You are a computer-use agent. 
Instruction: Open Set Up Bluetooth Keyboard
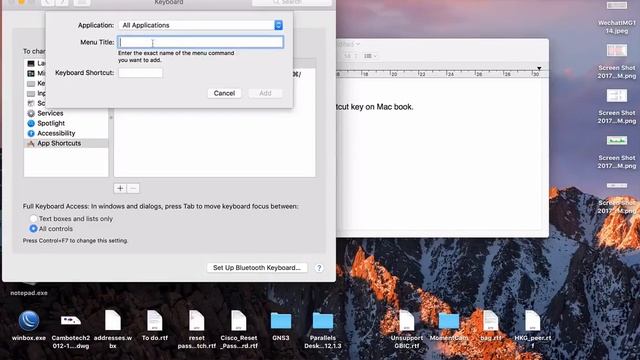pos(257,268)
